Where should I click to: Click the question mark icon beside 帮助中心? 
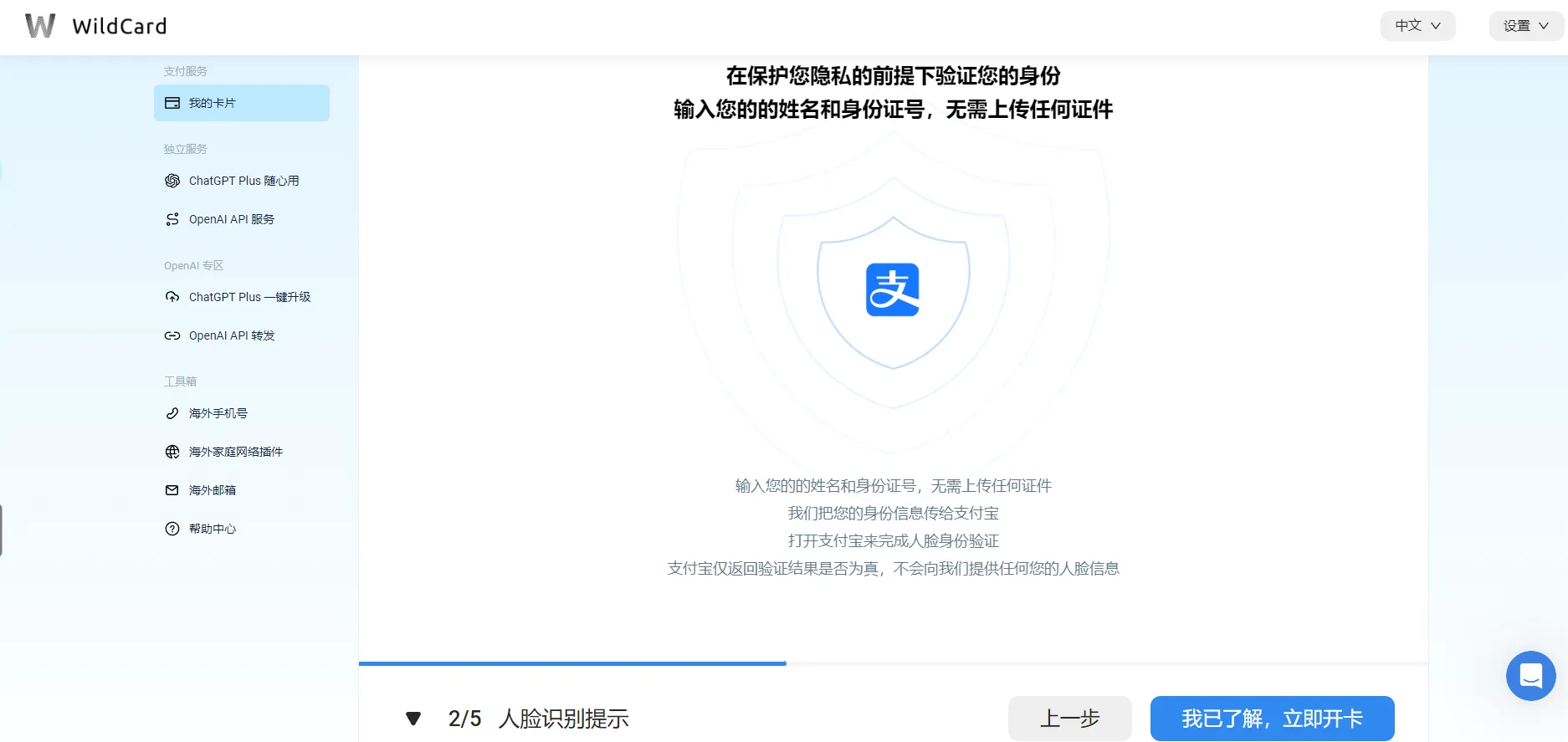(x=172, y=529)
